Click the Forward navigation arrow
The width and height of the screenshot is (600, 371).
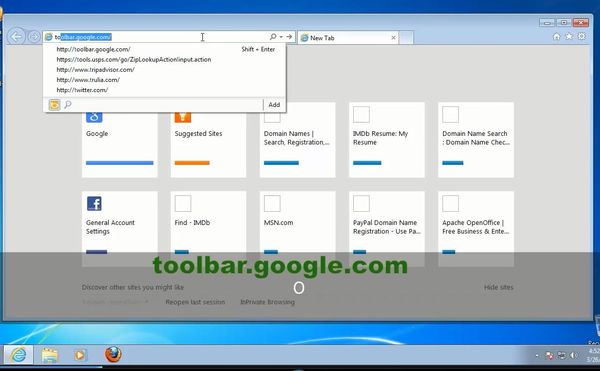(34, 37)
